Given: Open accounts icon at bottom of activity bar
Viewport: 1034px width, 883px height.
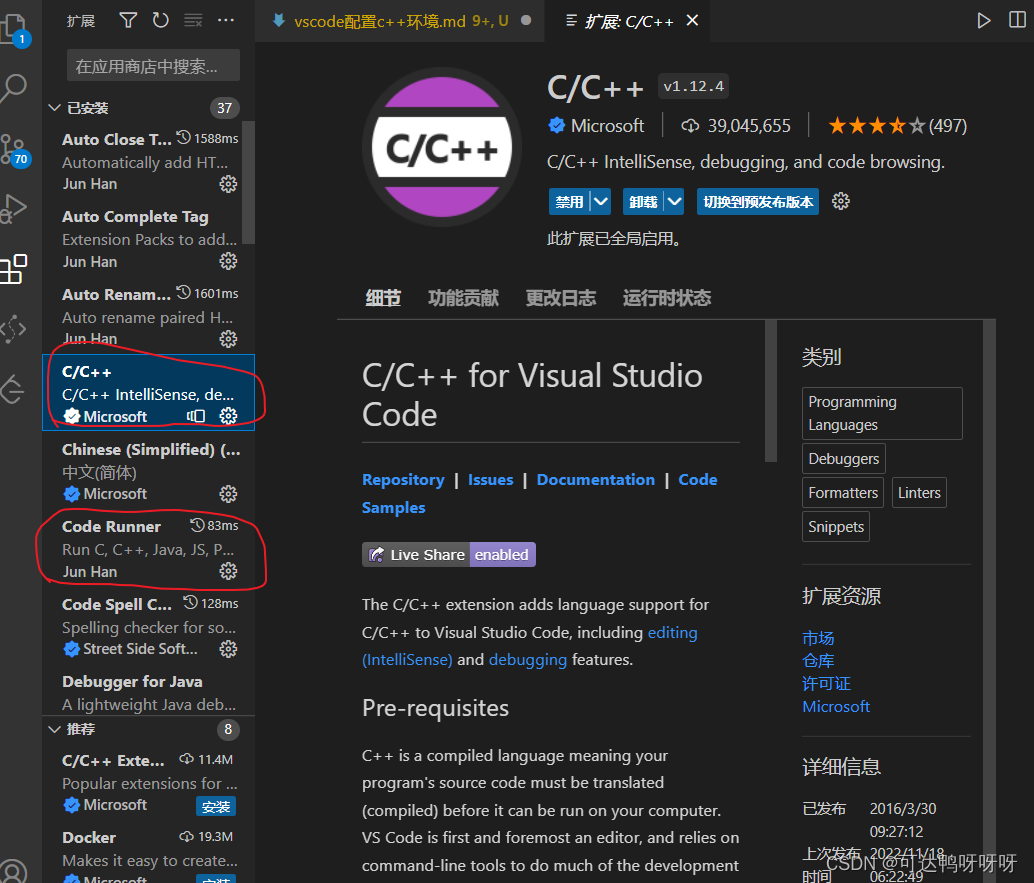Looking at the screenshot, I should 13,870.
